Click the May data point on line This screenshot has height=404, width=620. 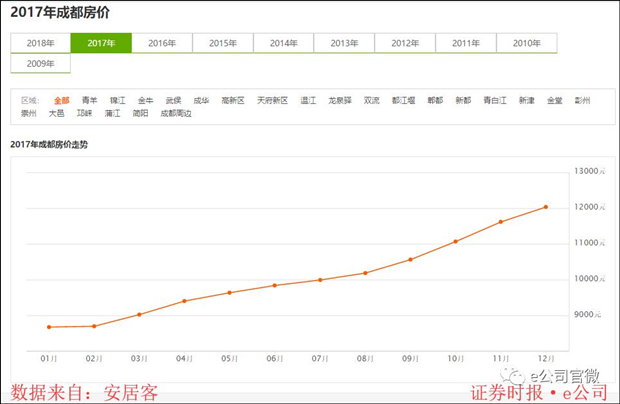[x=230, y=293]
